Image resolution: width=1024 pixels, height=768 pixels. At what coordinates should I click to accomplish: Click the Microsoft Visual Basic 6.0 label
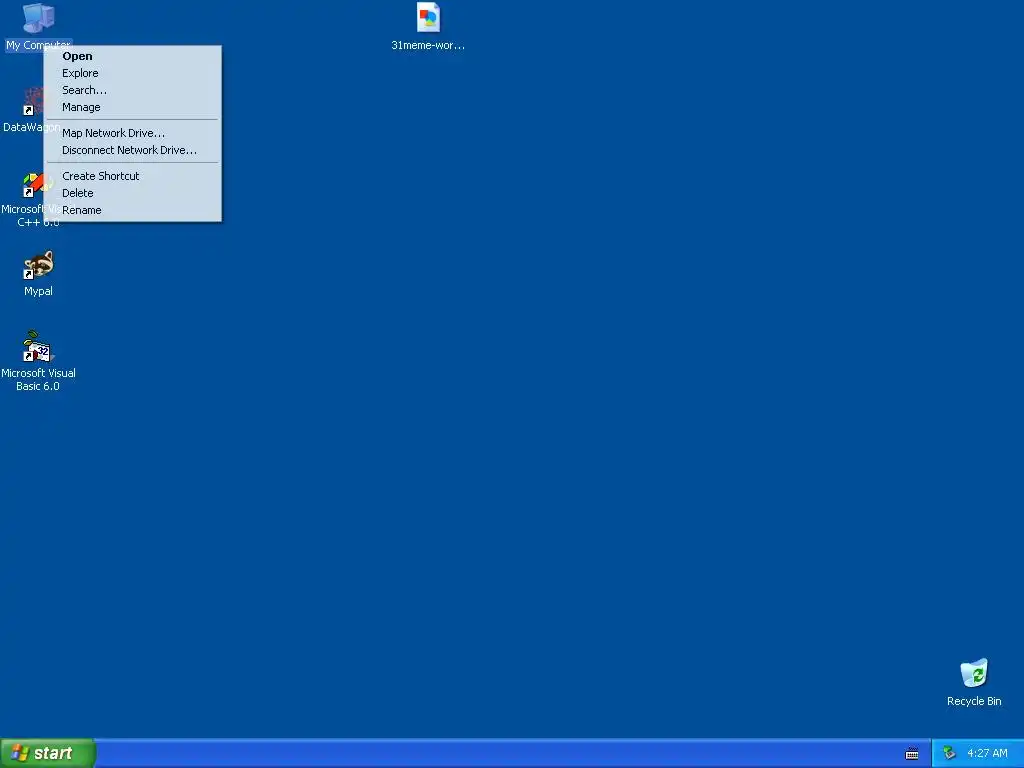point(38,379)
